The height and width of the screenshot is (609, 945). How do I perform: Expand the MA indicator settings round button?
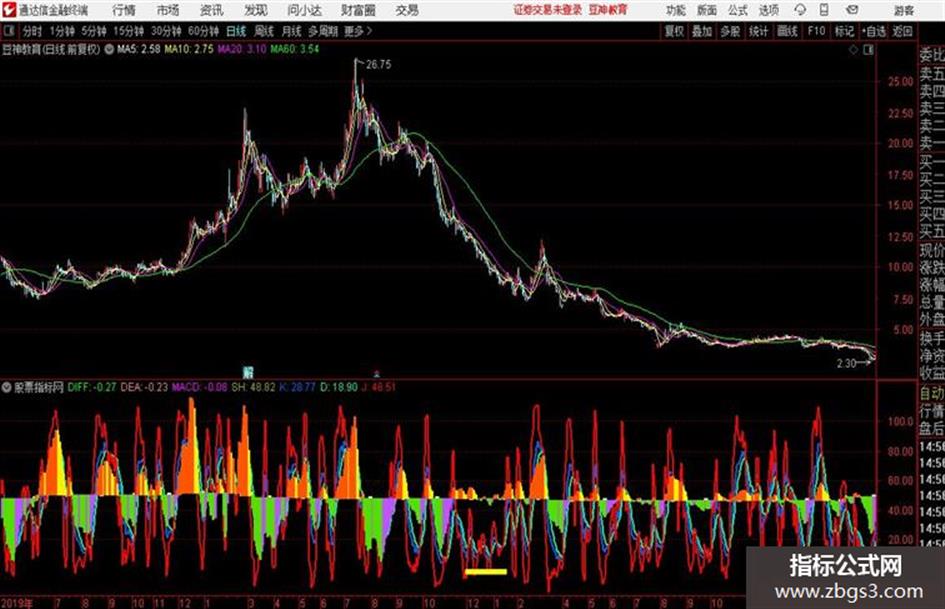tap(109, 49)
